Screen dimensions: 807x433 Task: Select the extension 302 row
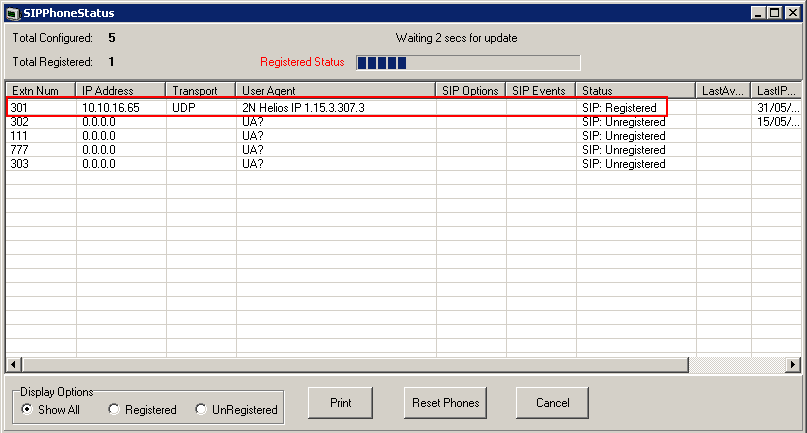pos(300,122)
